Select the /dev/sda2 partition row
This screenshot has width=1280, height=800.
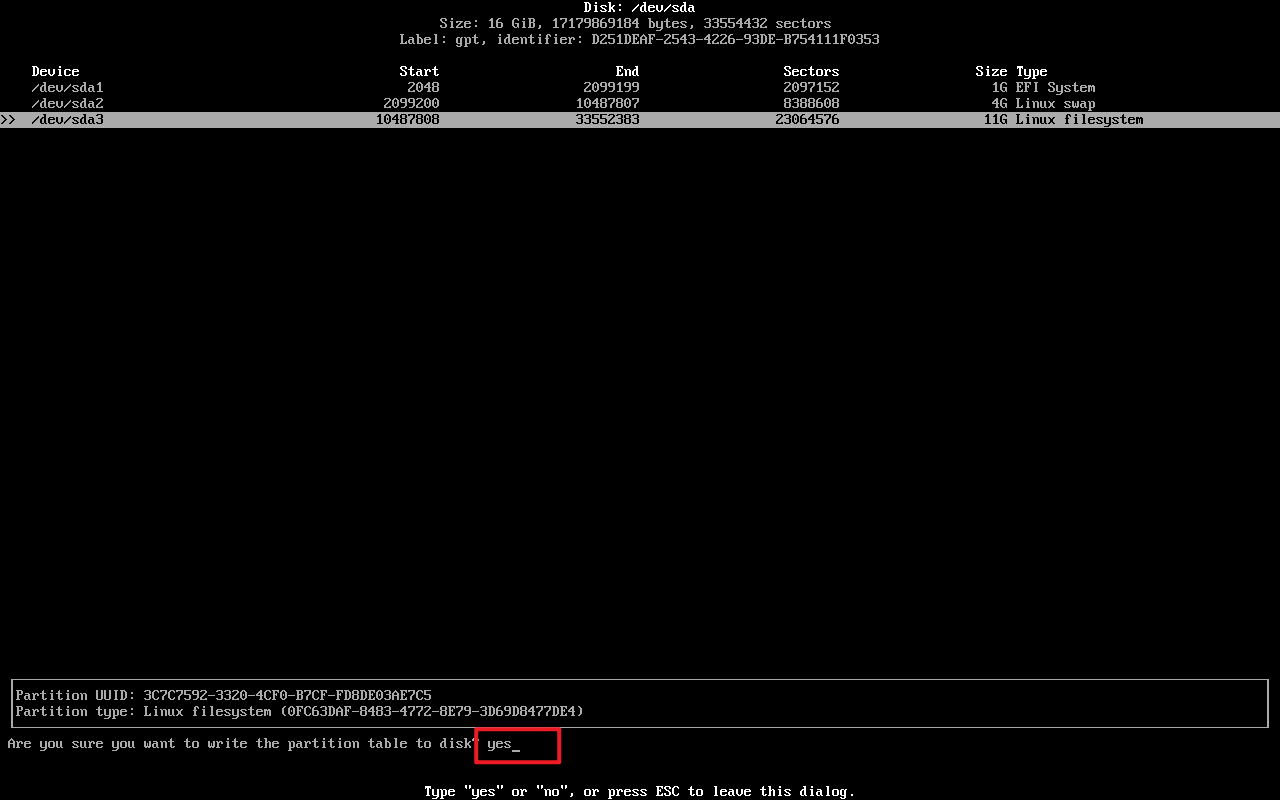tap(67, 104)
